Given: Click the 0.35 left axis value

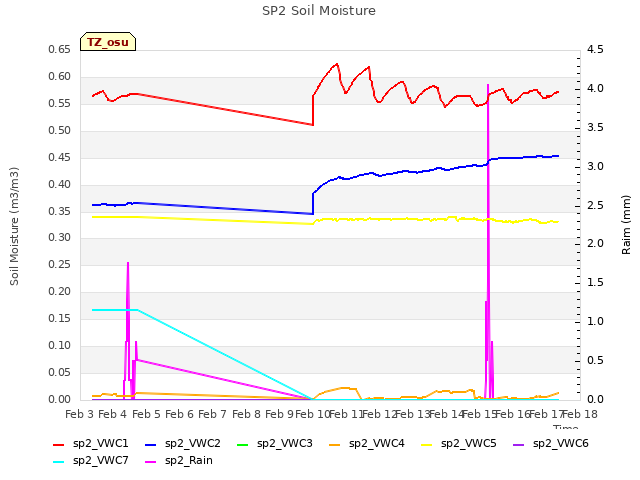Looking at the screenshot, I should [59, 211].
